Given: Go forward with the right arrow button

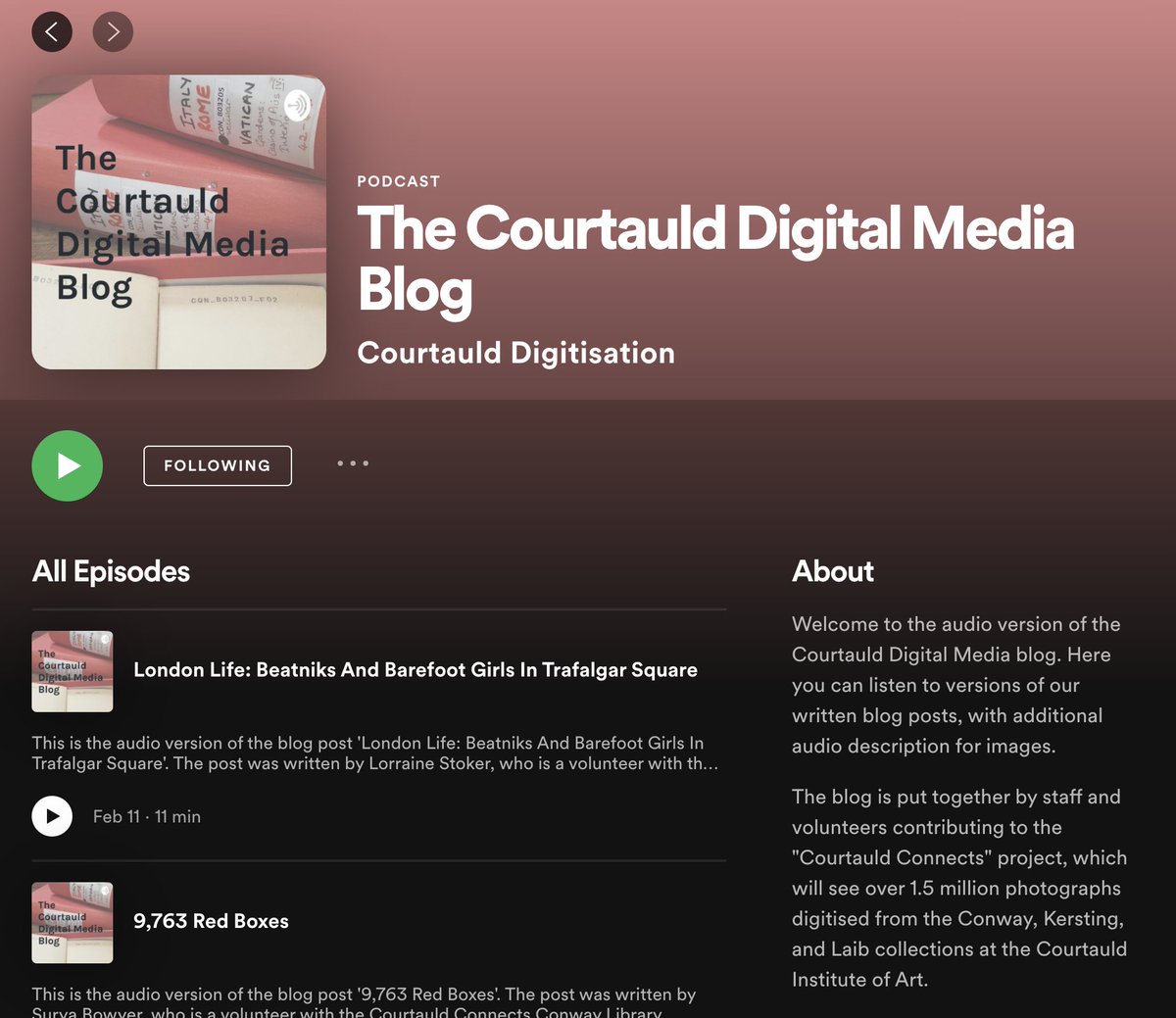Looking at the screenshot, I should coord(113,32).
